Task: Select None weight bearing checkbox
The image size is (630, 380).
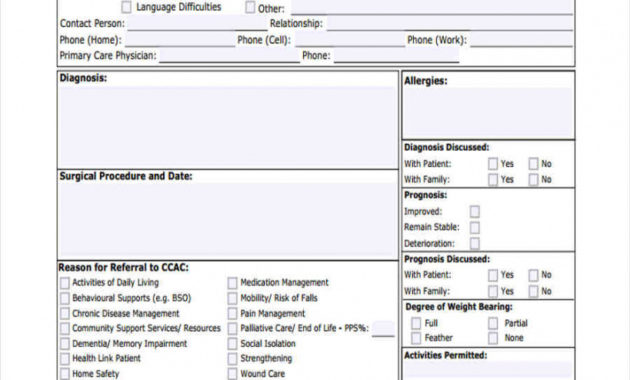Action: (493, 338)
